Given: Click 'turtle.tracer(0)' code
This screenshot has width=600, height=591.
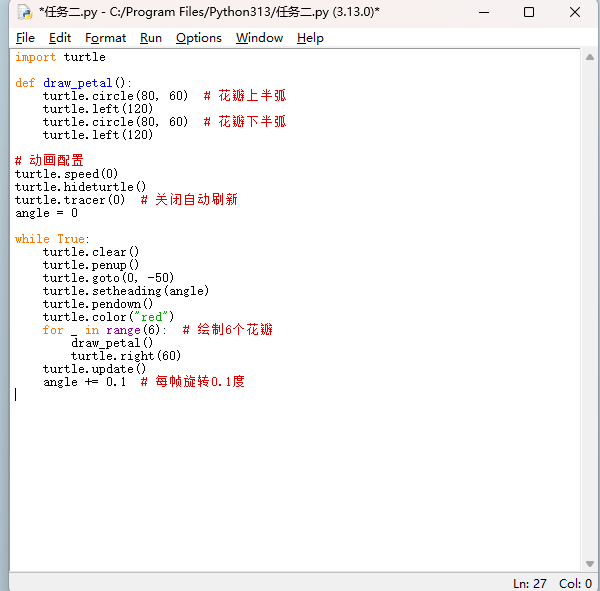Looking at the screenshot, I should [70, 200].
